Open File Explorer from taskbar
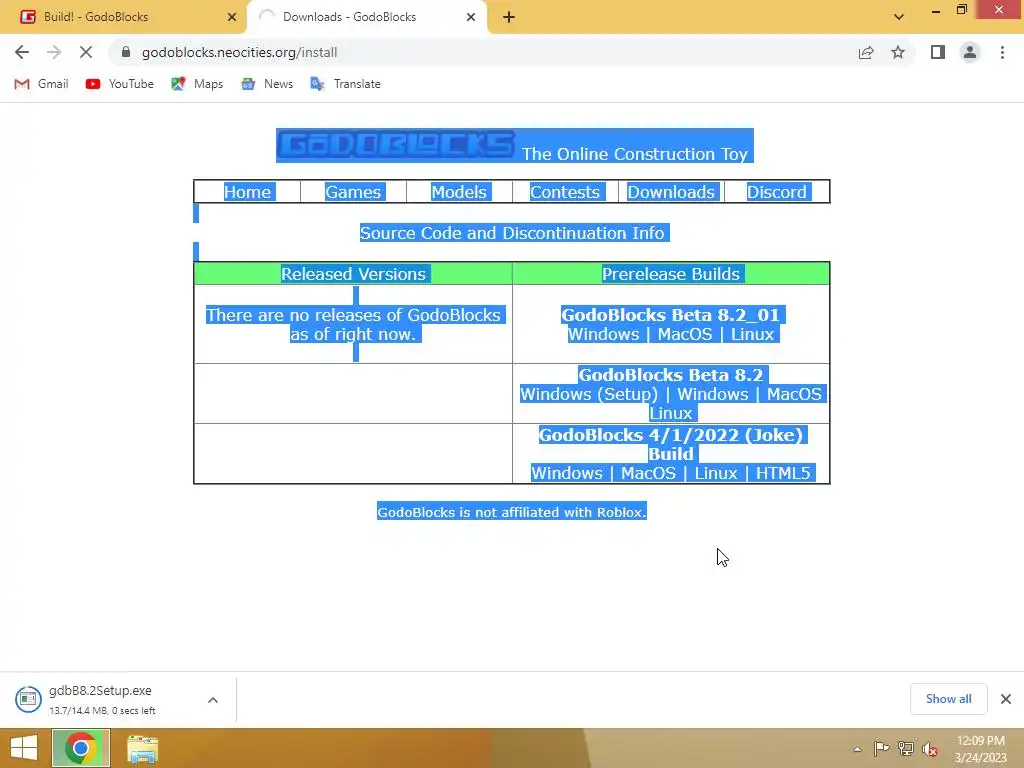The width and height of the screenshot is (1024, 768). tap(142, 749)
